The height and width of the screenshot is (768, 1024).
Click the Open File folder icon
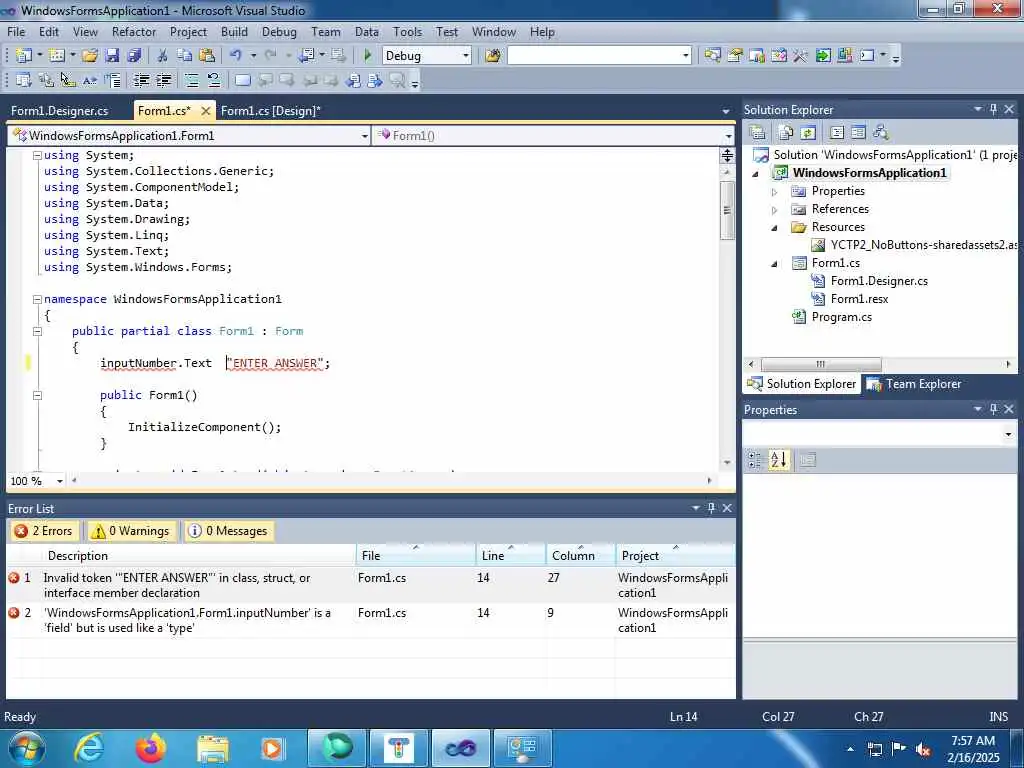tap(89, 56)
